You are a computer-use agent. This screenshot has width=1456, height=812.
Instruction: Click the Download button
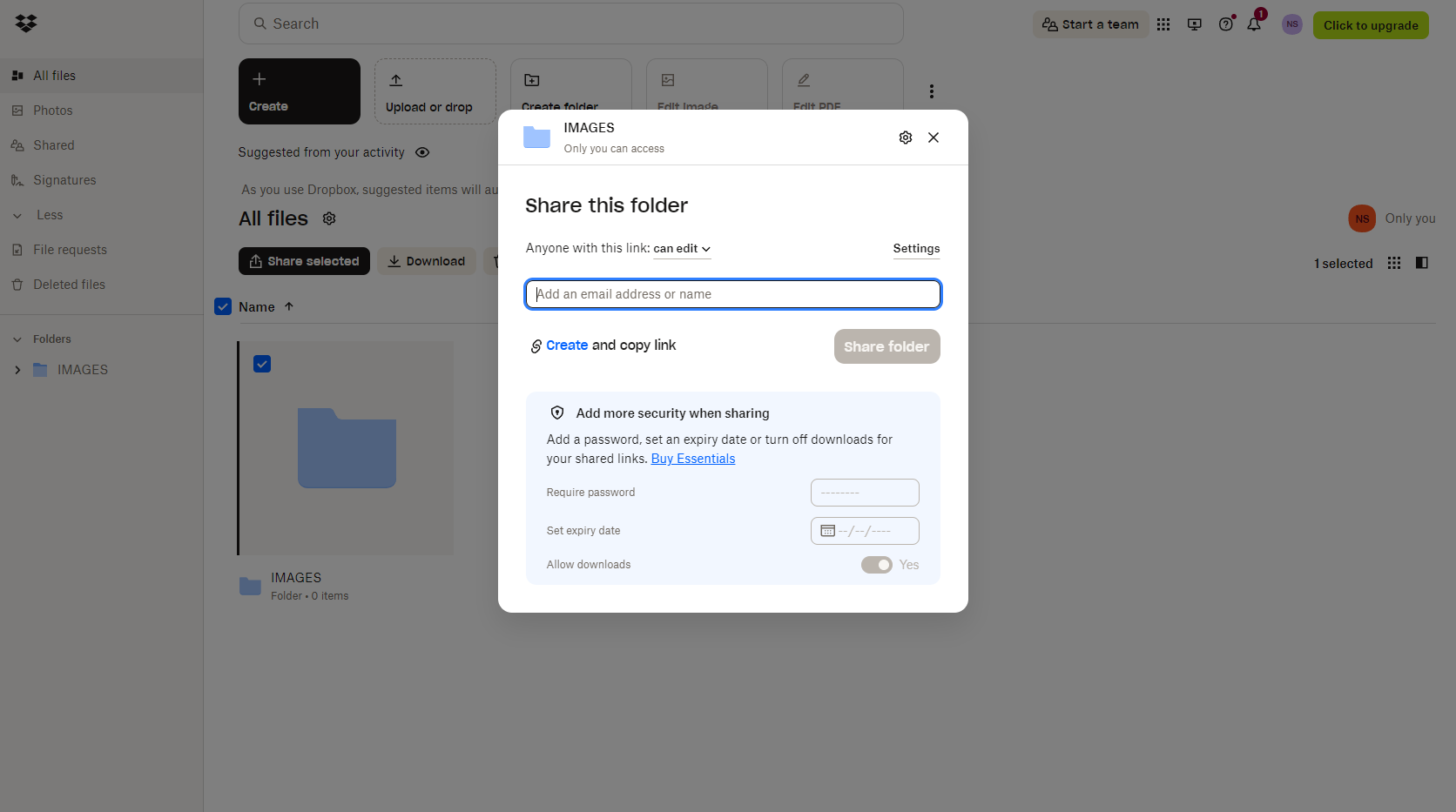pyautogui.click(x=427, y=261)
